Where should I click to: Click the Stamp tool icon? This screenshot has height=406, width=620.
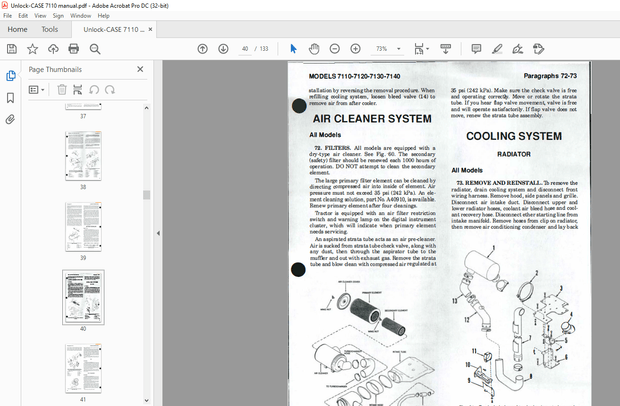click(538, 49)
